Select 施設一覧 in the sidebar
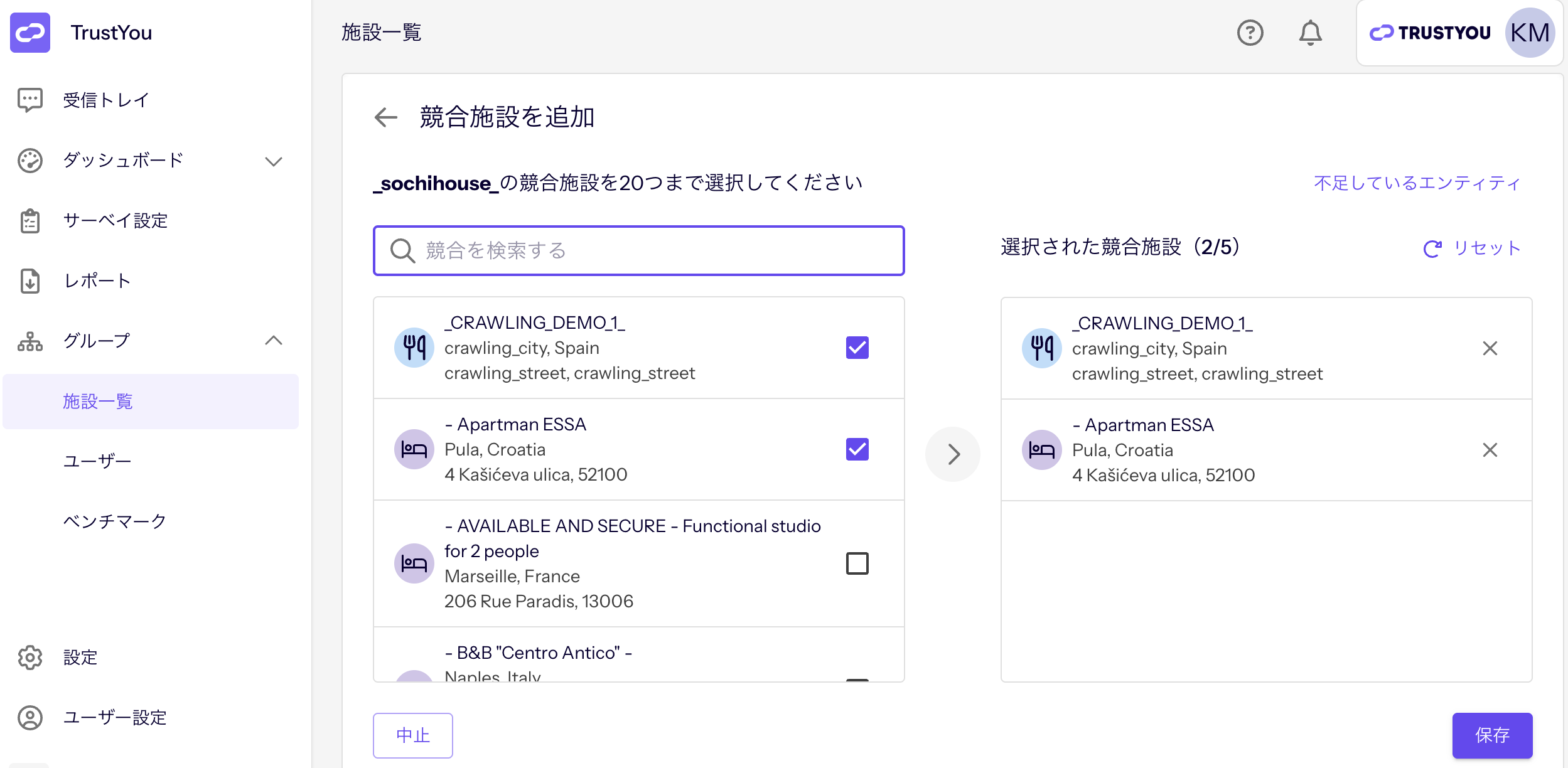1568x768 pixels. [151, 402]
